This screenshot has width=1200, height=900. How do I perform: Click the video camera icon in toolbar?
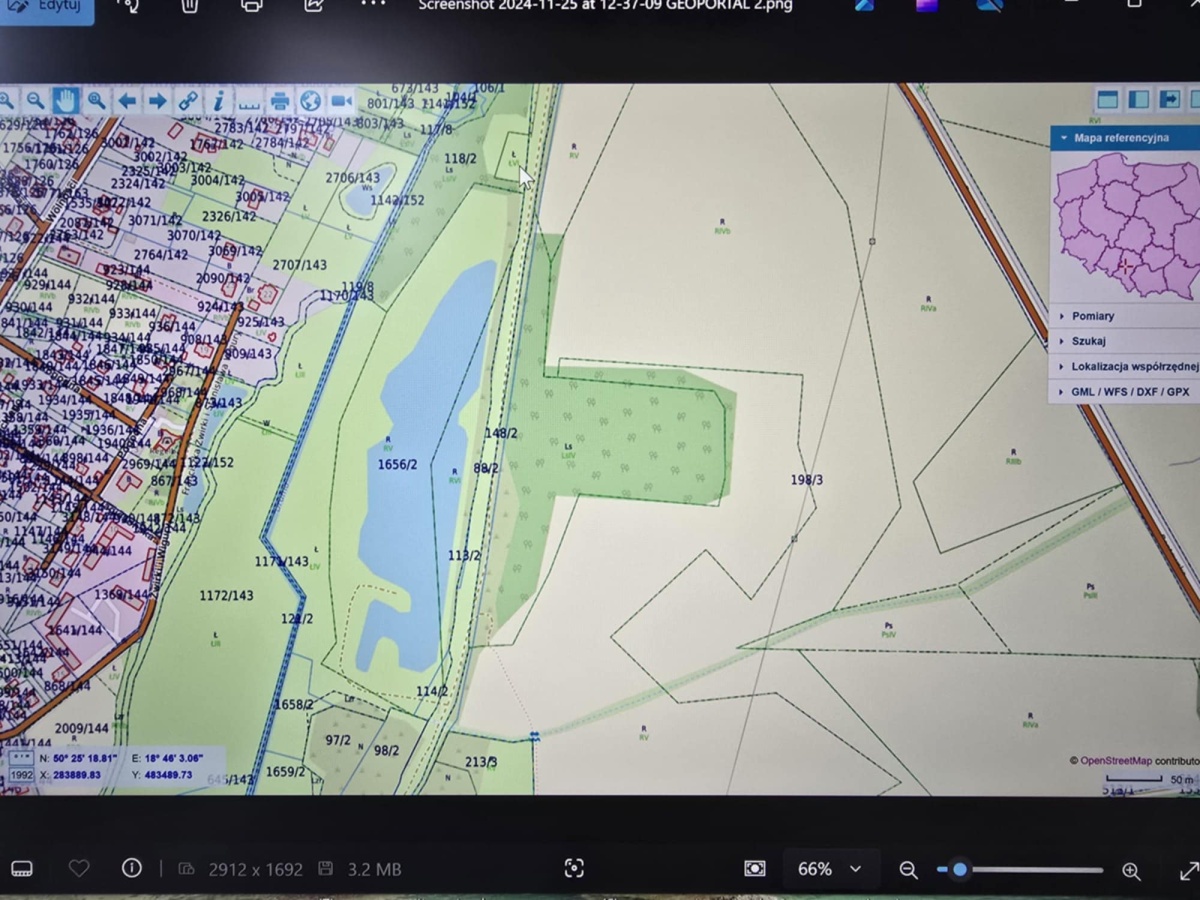point(341,101)
